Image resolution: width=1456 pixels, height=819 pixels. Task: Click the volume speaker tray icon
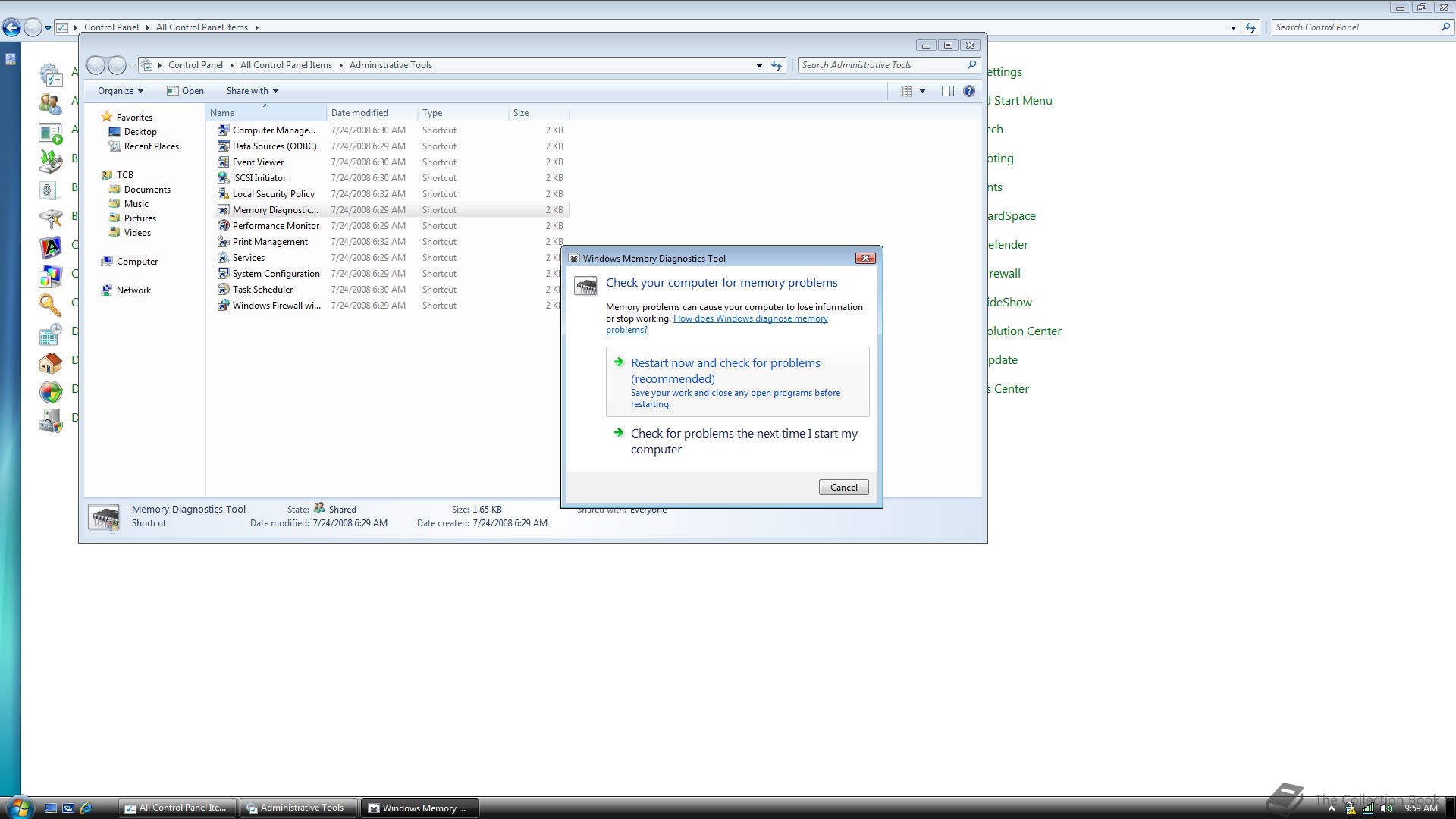1387,808
